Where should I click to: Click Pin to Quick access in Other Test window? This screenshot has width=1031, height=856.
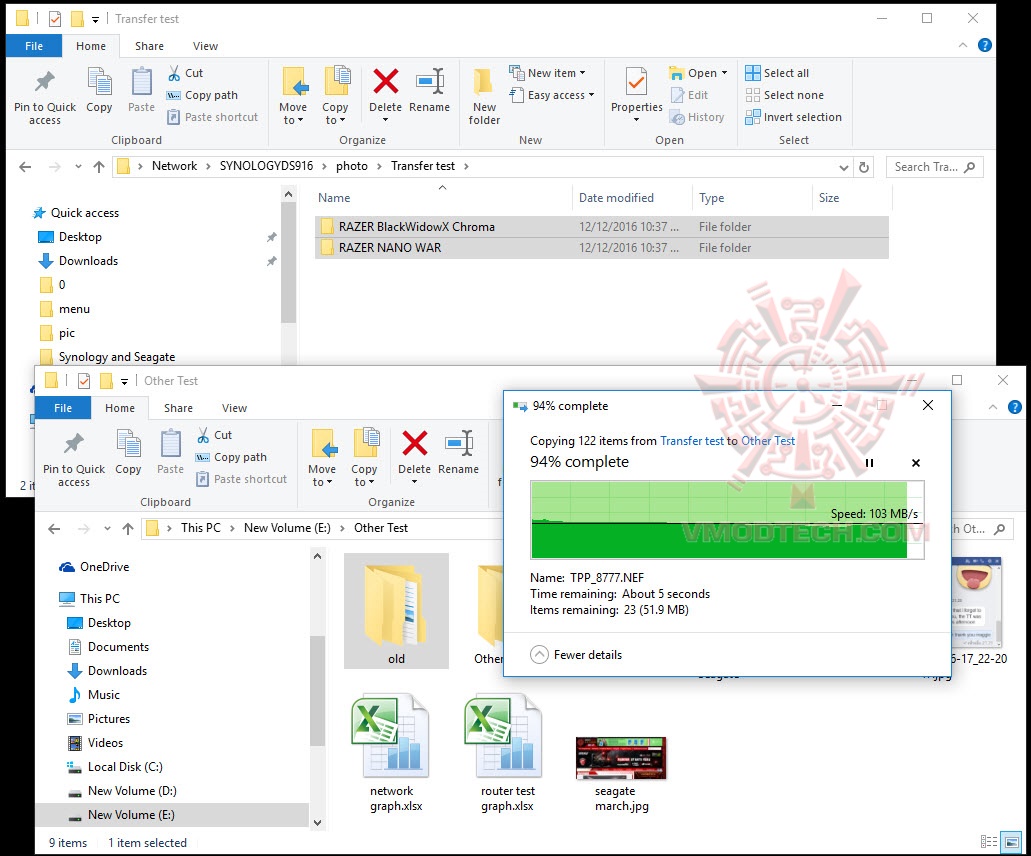74,459
